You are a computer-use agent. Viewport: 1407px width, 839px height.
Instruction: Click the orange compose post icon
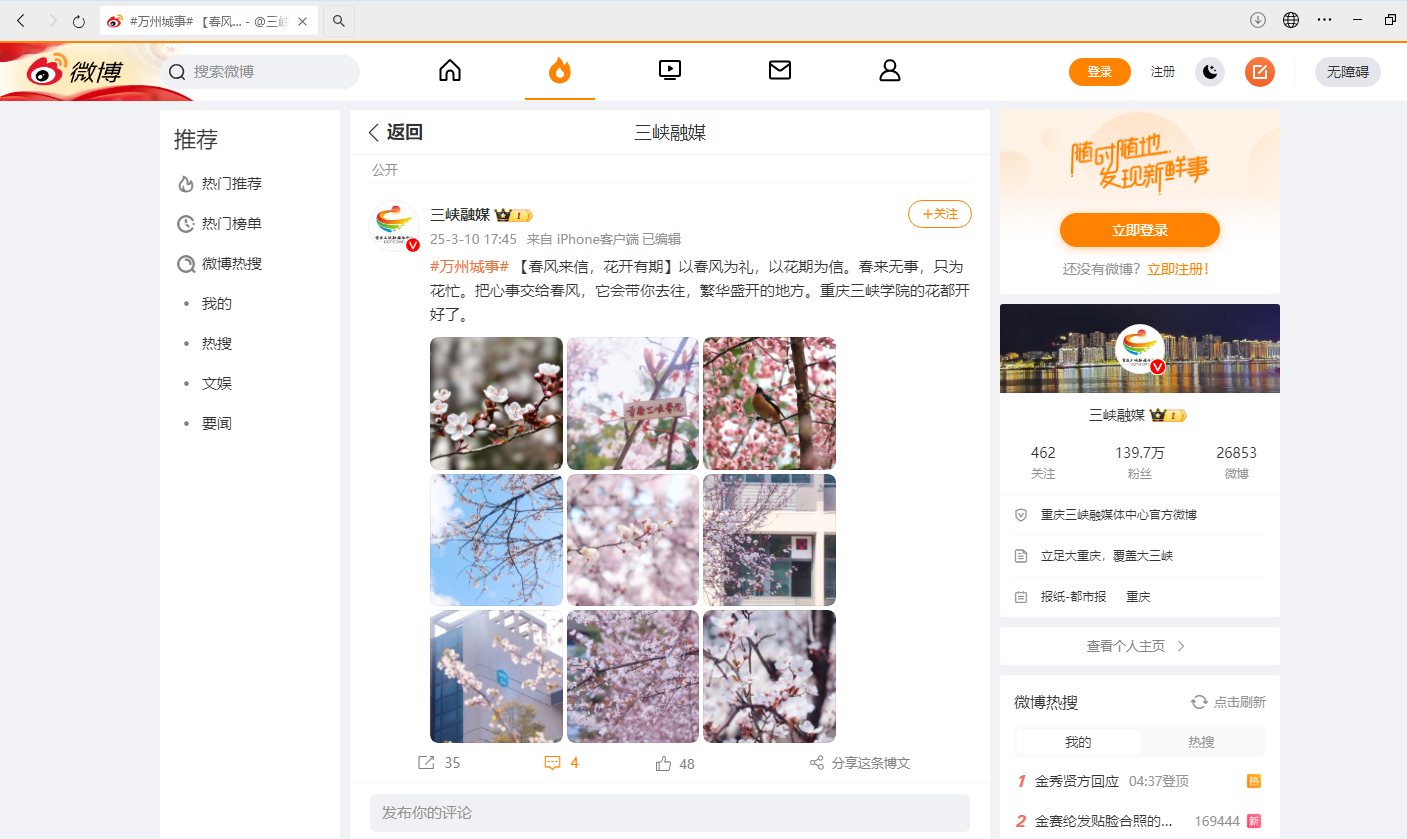coord(1260,72)
